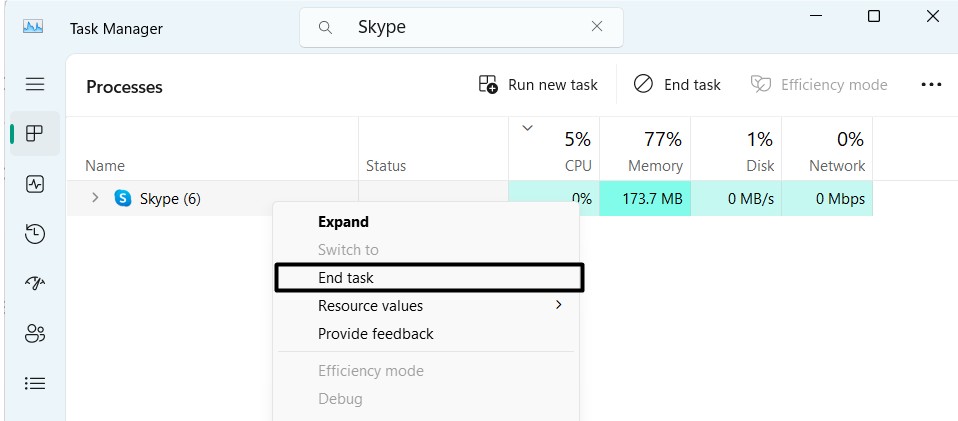The height and width of the screenshot is (421, 958).
Task: Choose Provide feedback in context menu
Action: (375, 334)
